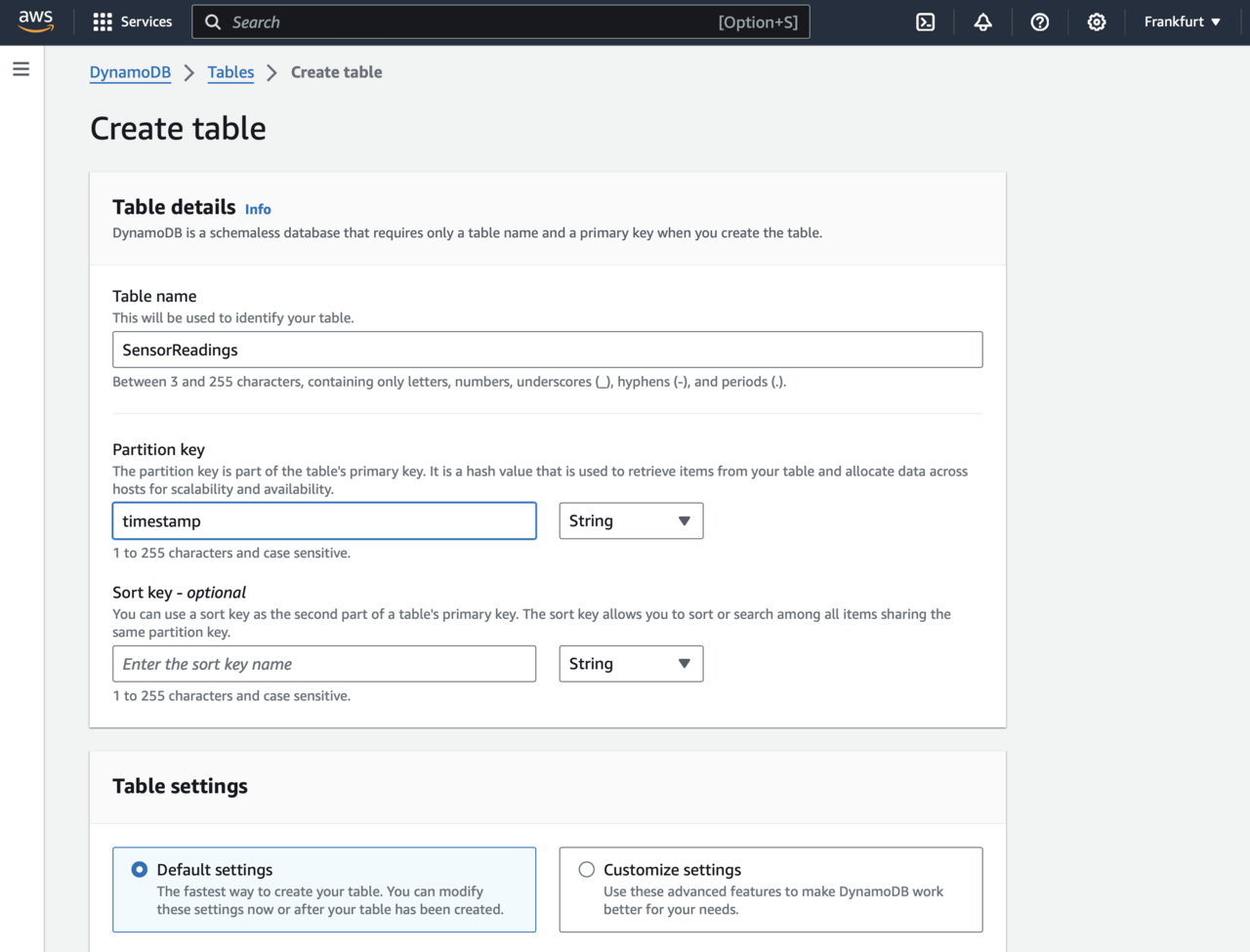Expand the hamburger side navigation menu
The height and width of the screenshot is (952, 1250).
(21, 69)
